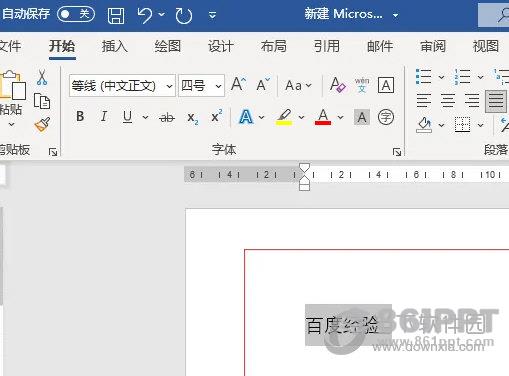This screenshot has height=376, width=509.
Task: Apply numbered list formatting
Action: (x=463, y=77)
